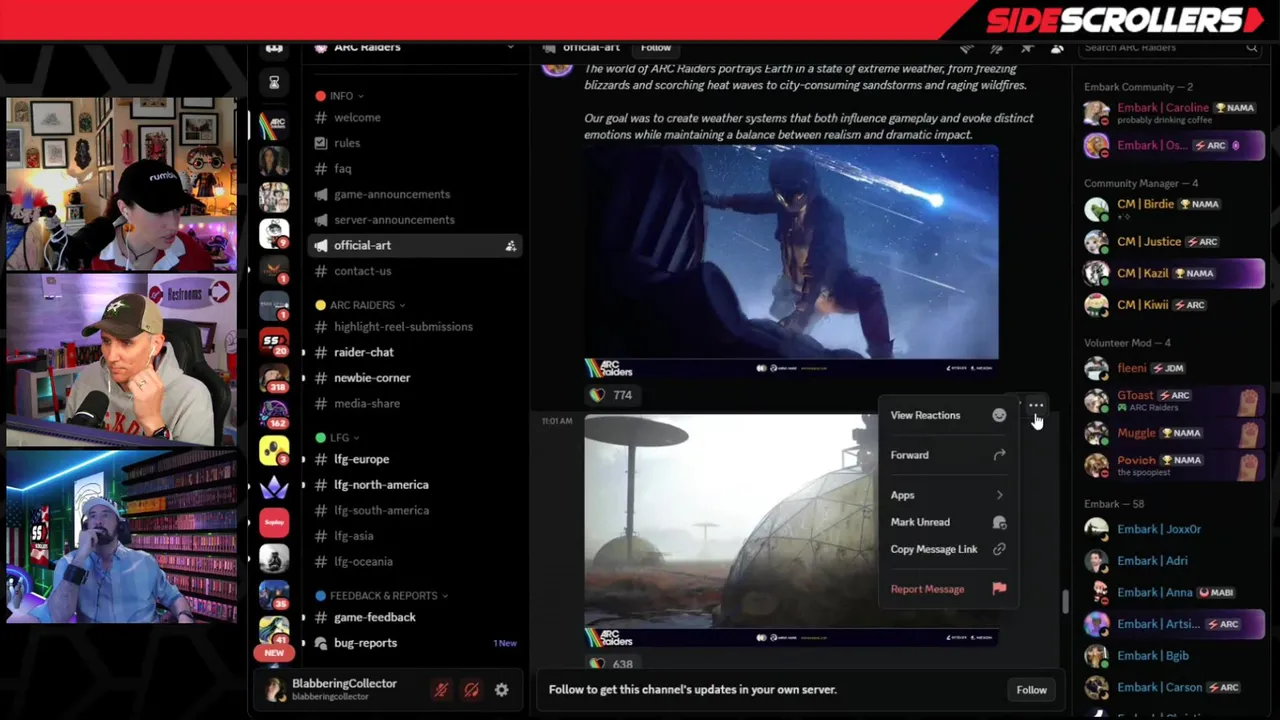Open the rules channel
Viewport: 1280px width, 720px height.
tap(415, 143)
